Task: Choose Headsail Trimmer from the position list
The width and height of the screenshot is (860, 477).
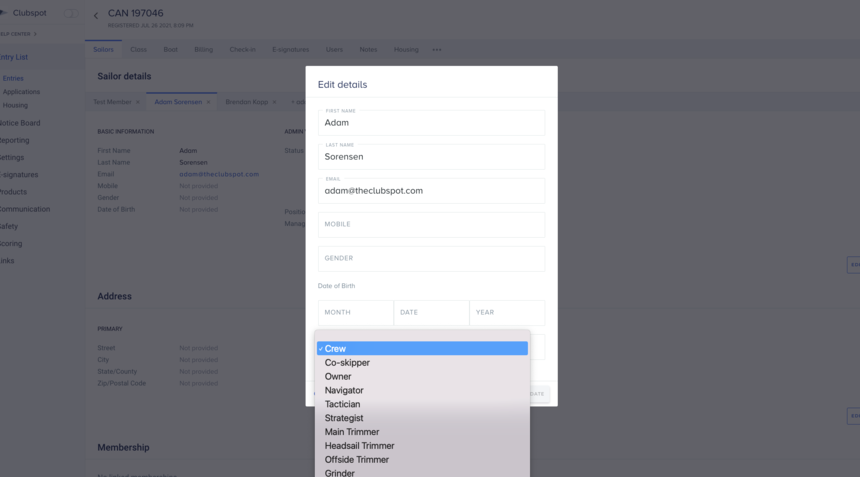Action: (x=422, y=446)
